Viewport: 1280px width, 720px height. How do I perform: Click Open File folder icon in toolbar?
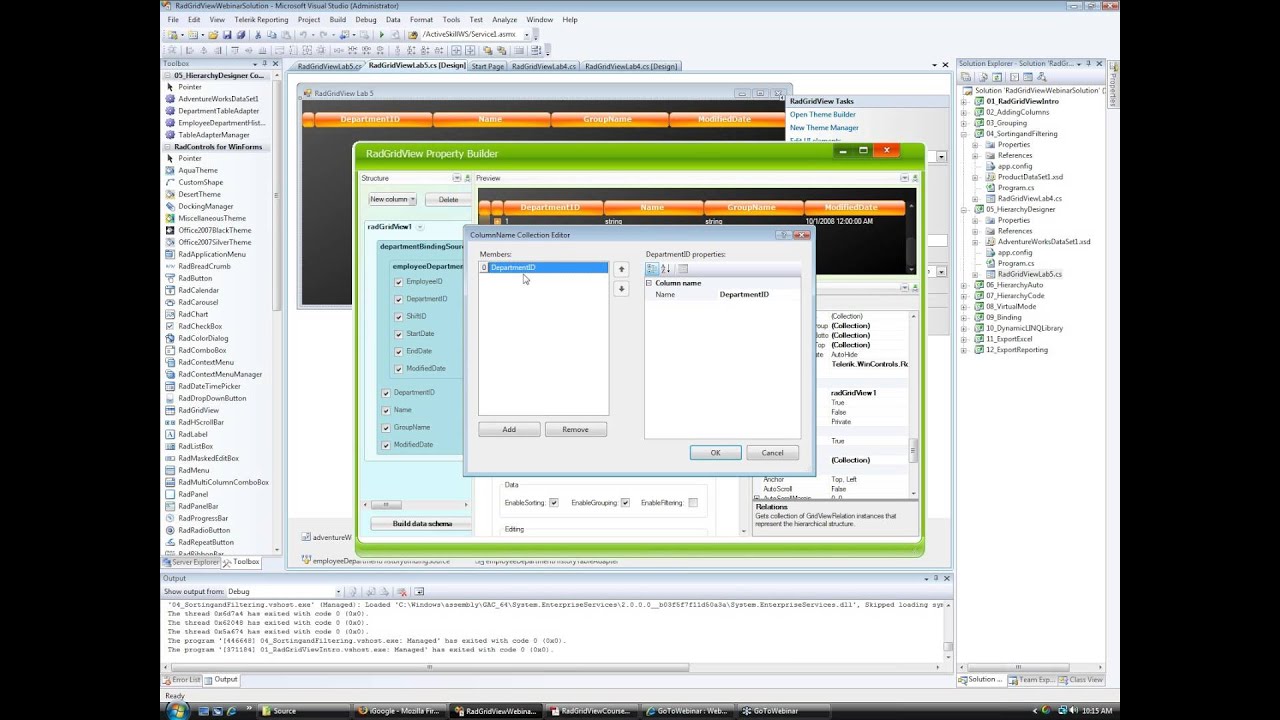coord(213,35)
